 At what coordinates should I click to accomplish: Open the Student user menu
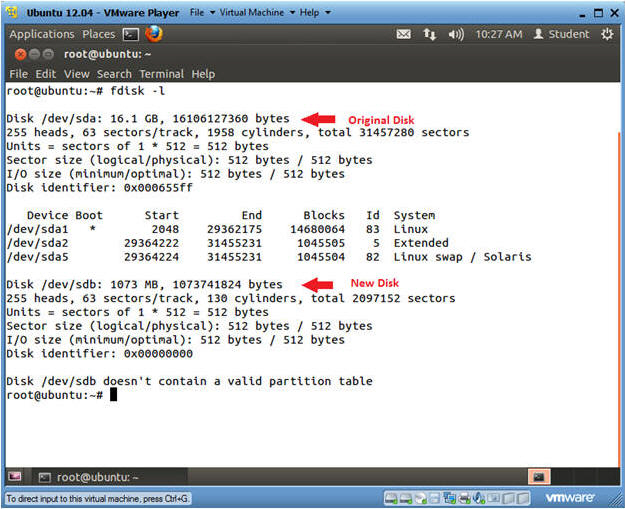(x=561, y=34)
